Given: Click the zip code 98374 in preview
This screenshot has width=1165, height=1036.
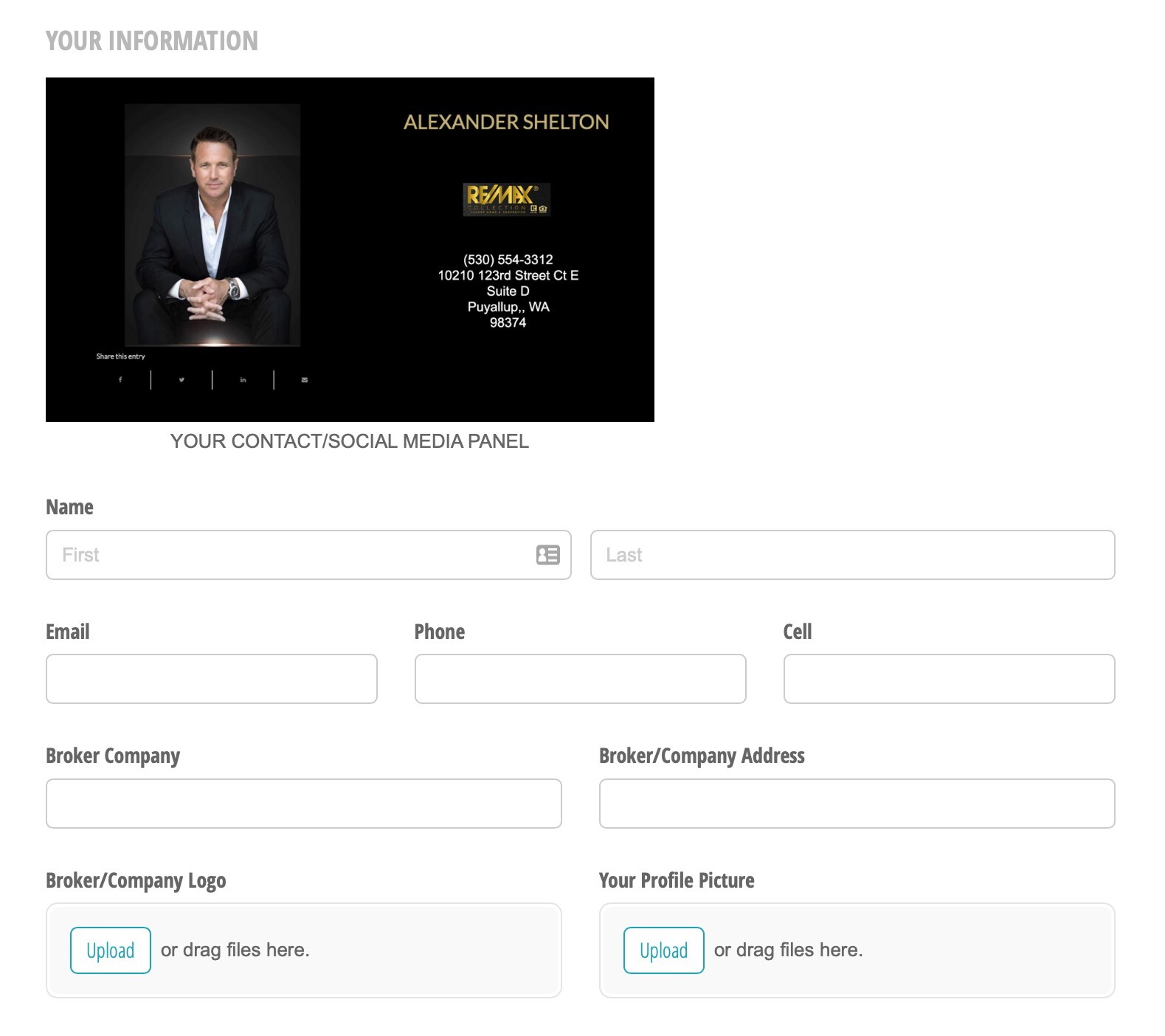Looking at the screenshot, I should point(508,322).
